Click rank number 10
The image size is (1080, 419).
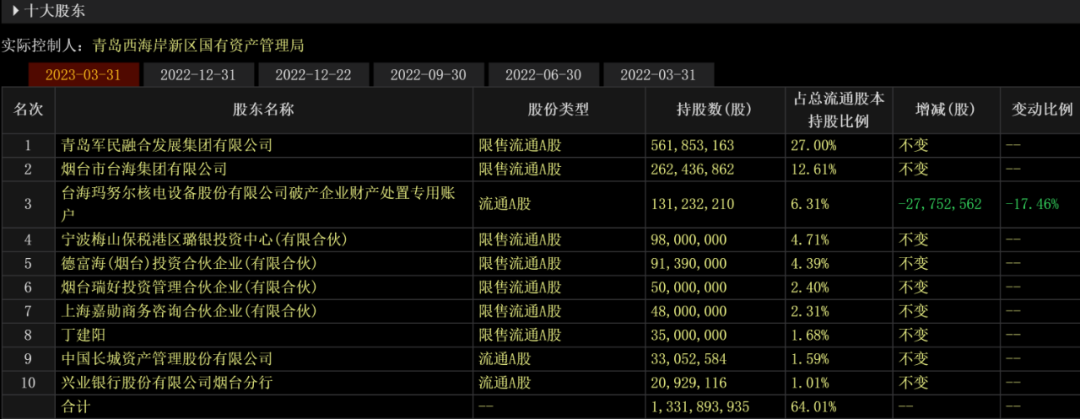(x=28, y=382)
